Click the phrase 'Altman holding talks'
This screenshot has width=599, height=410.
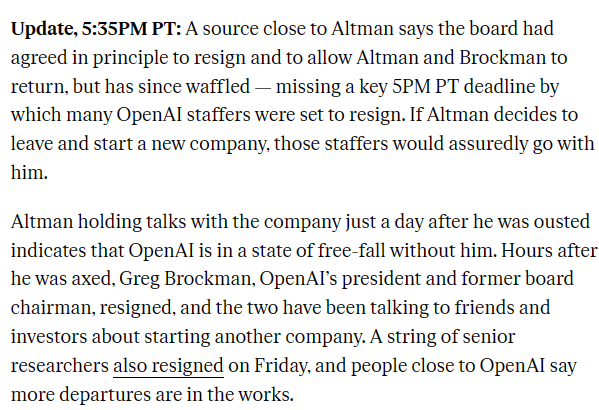pyautogui.click(x=99, y=222)
